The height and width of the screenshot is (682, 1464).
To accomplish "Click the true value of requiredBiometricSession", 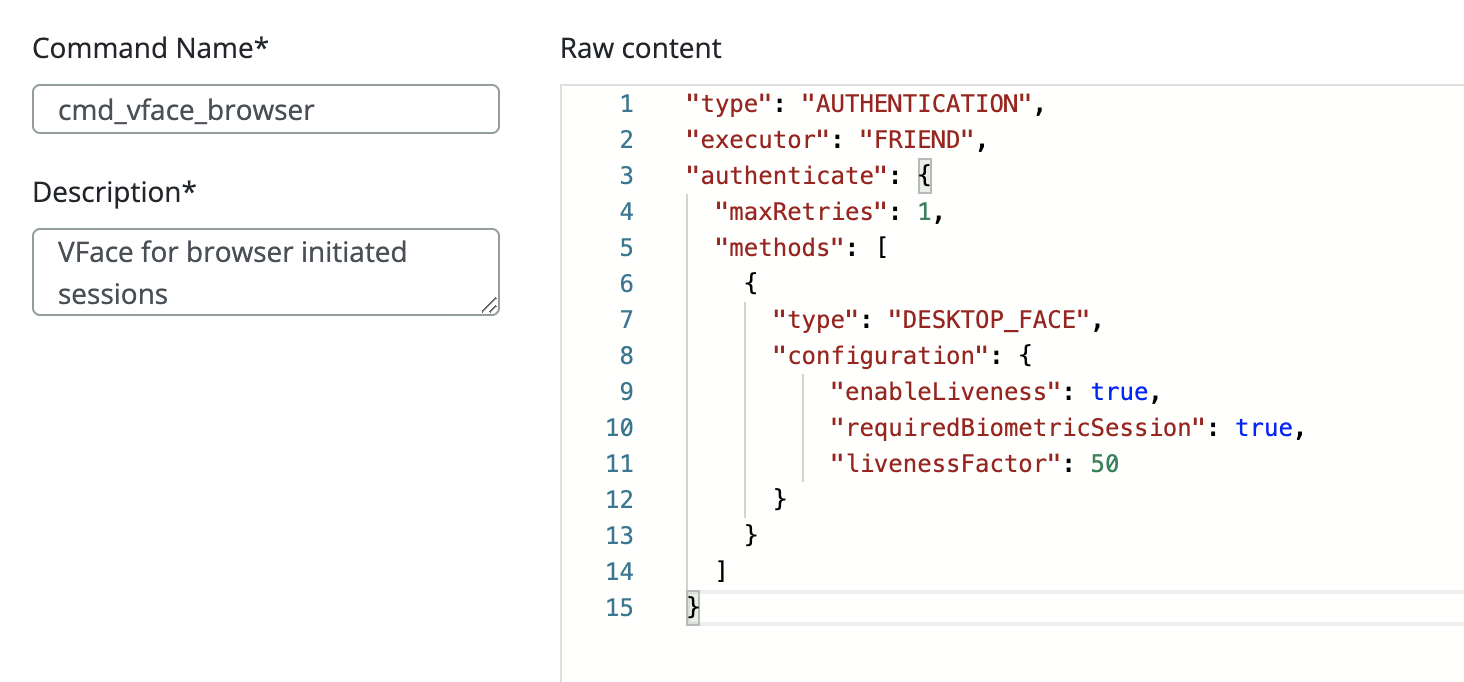I will [1264, 428].
